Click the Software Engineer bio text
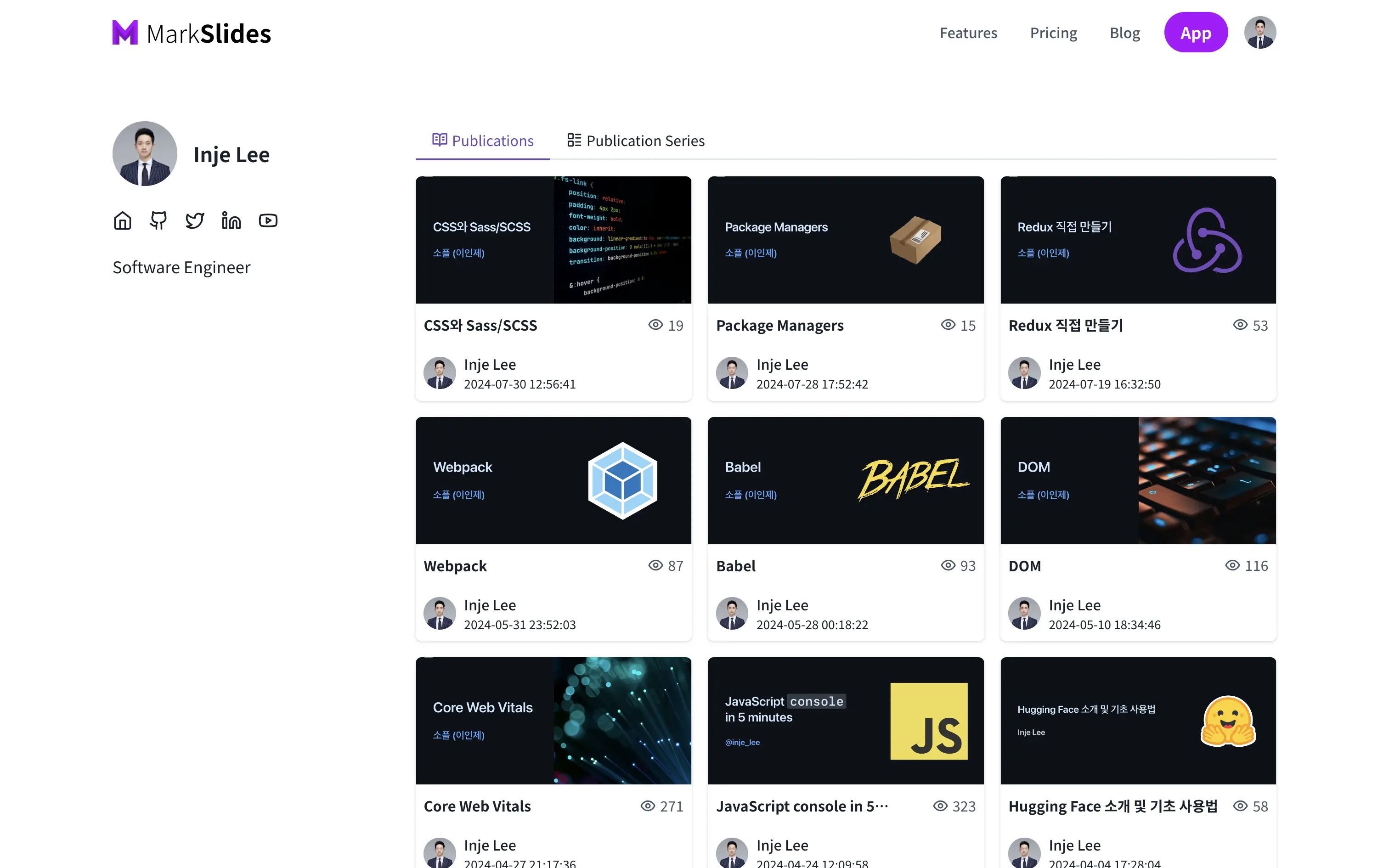This screenshot has height=868, width=1389. coord(181,267)
